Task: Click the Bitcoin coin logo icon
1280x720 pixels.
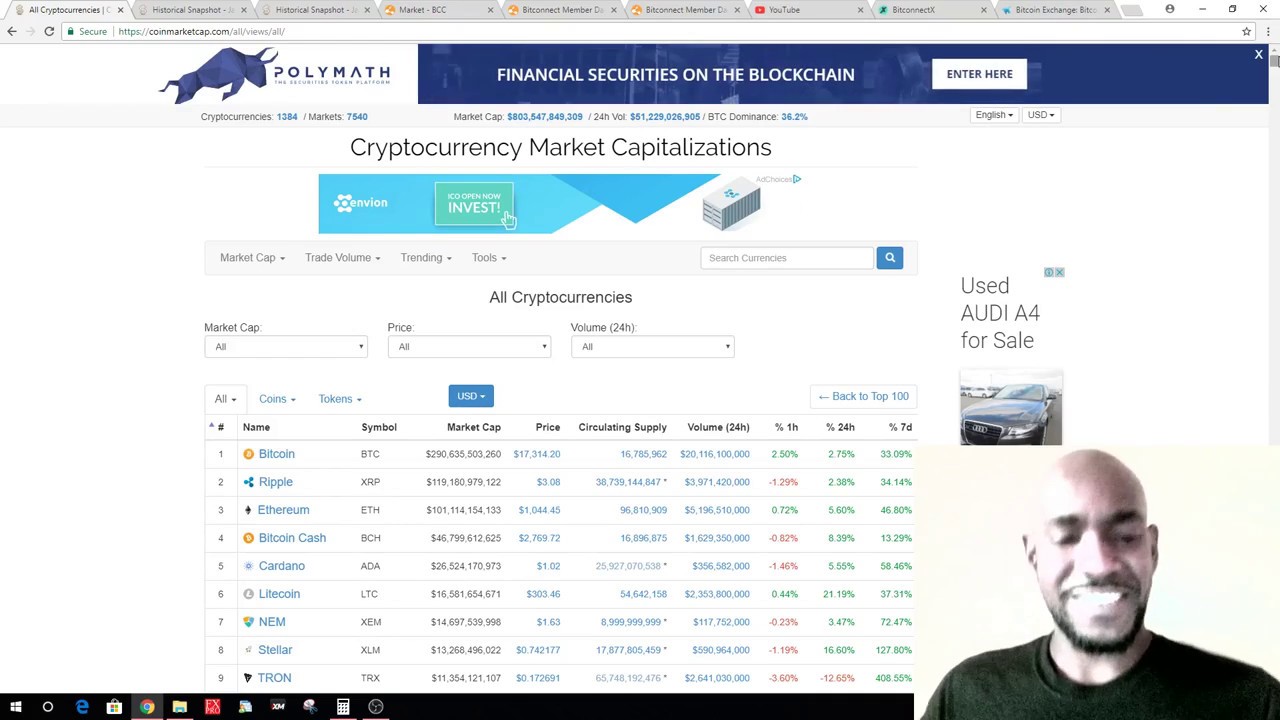Action: (248, 454)
